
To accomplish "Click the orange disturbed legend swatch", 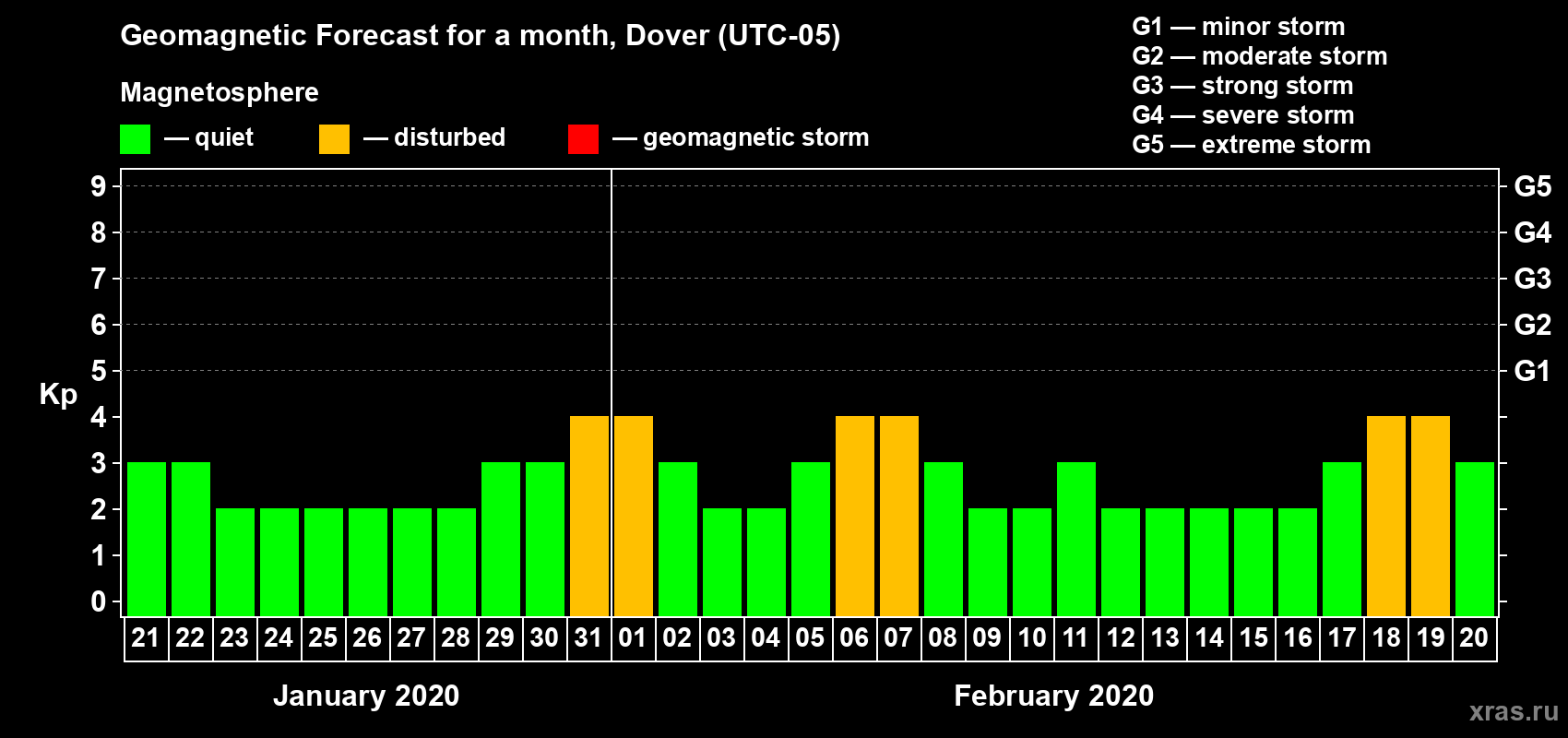I will (x=334, y=139).
